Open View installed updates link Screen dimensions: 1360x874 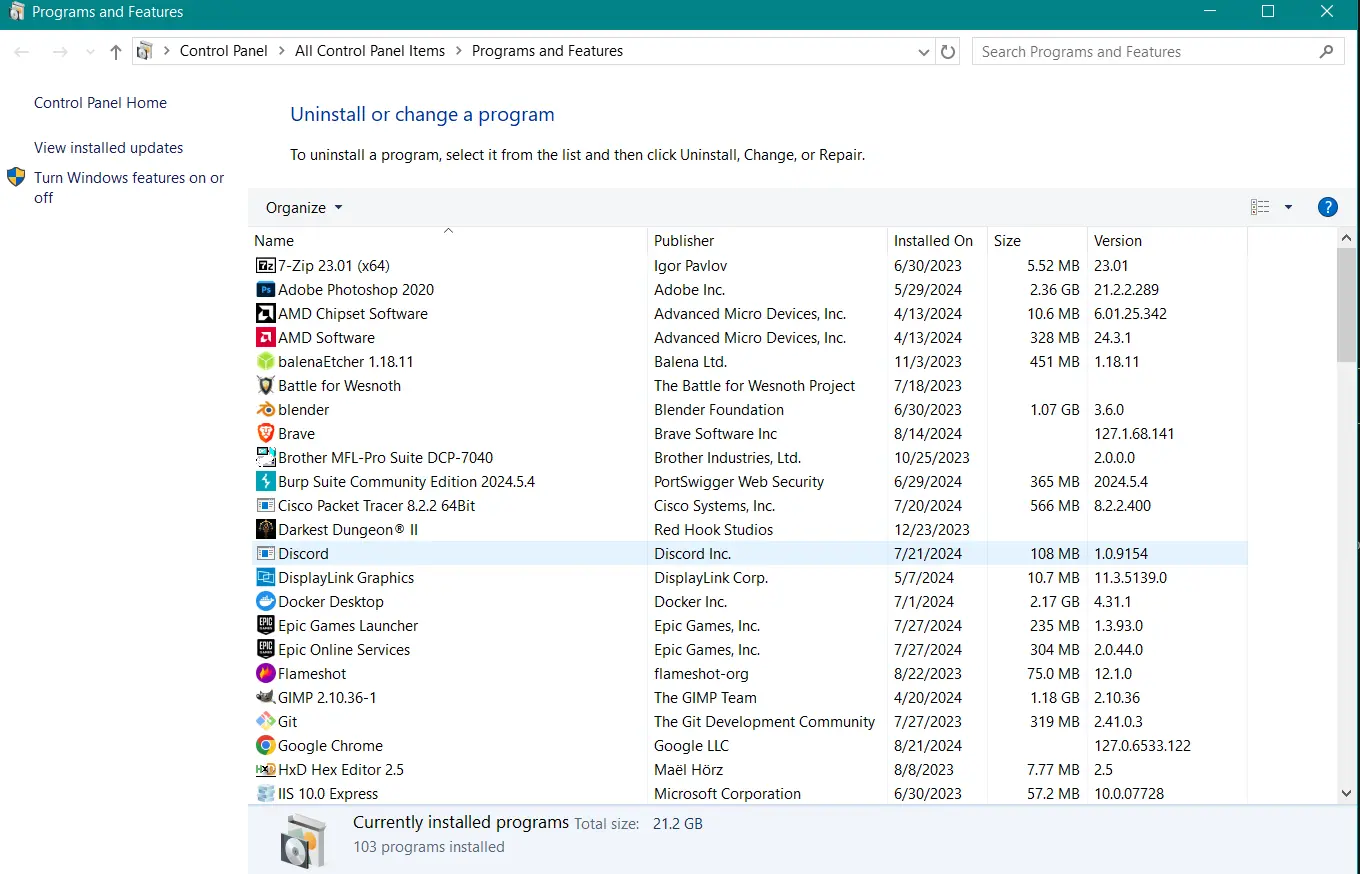108,148
